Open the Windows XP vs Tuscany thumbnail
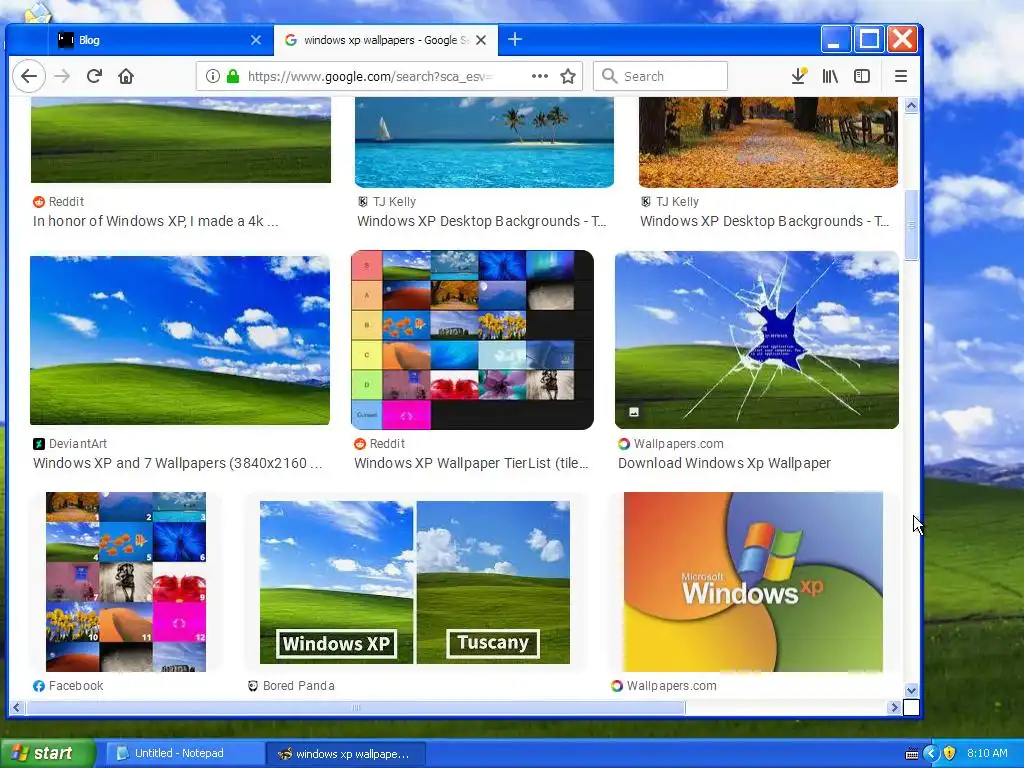This screenshot has width=1024, height=768. 415,583
